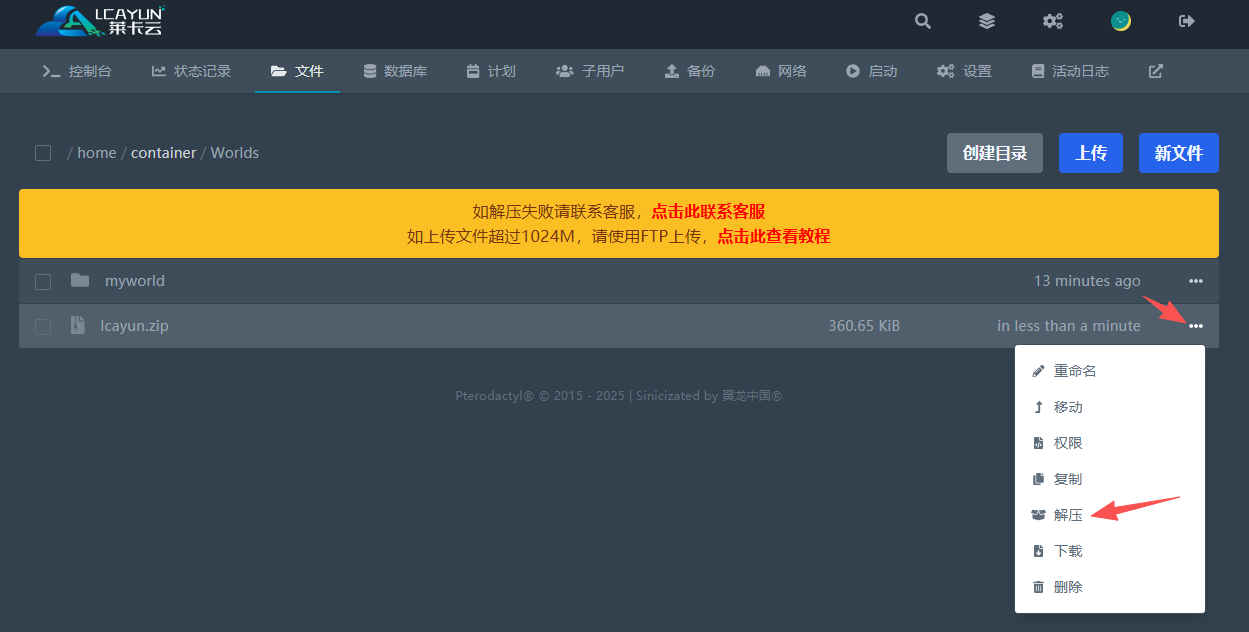
Task: Check the lcayun.zip file checkbox
Action: 43,327
